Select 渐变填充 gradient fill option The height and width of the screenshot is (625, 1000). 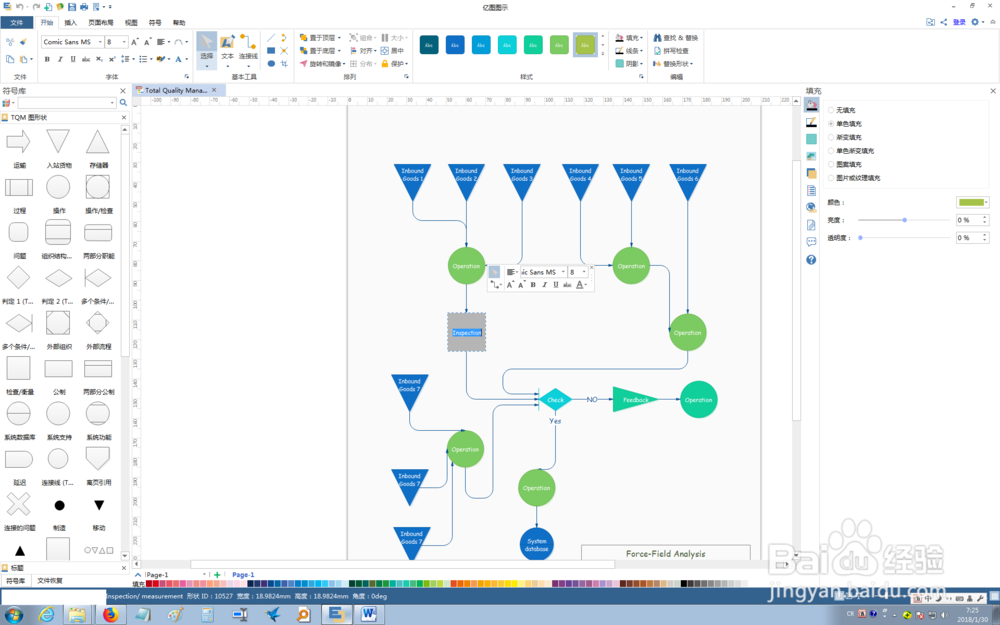[844, 137]
